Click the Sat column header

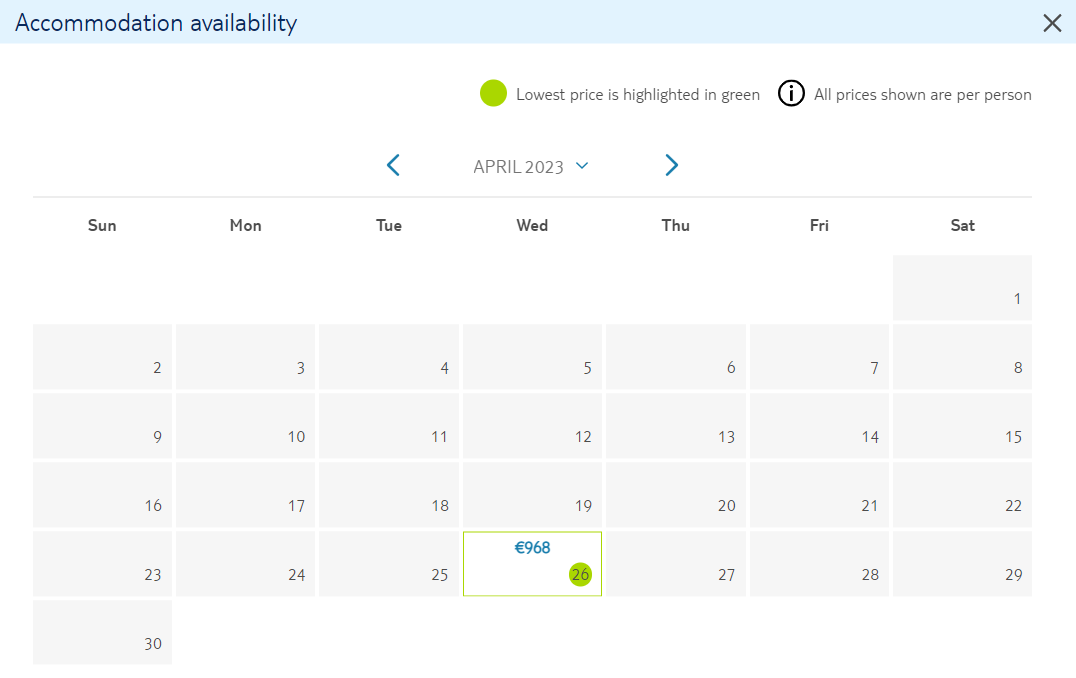tap(962, 225)
